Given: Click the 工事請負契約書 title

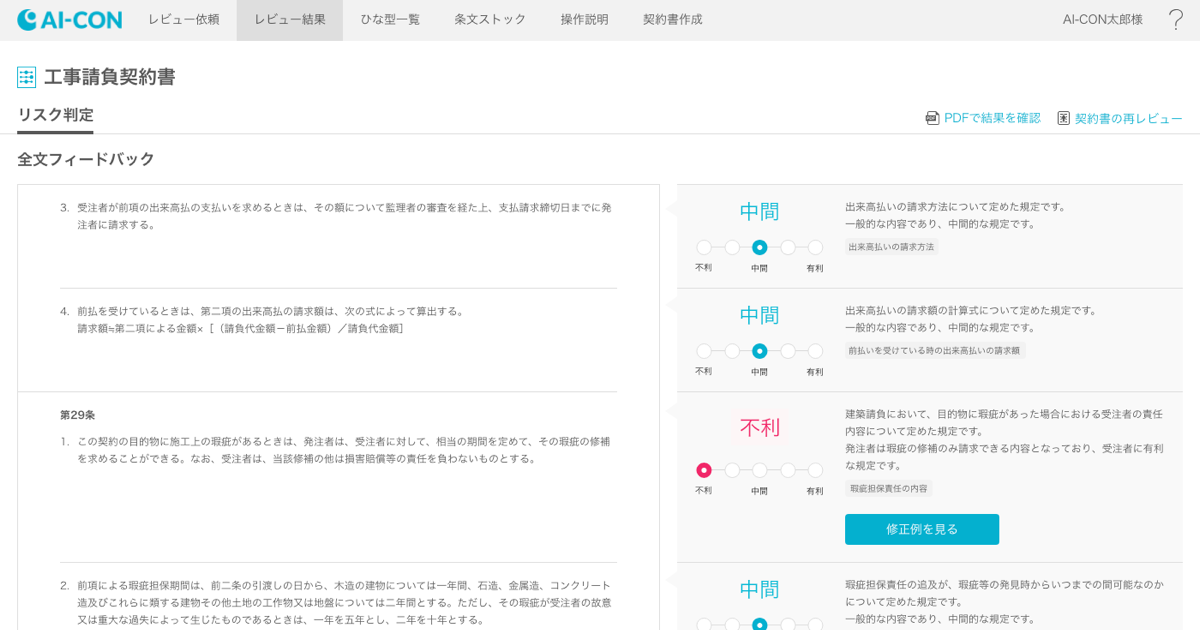Looking at the screenshot, I should coord(110,77).
